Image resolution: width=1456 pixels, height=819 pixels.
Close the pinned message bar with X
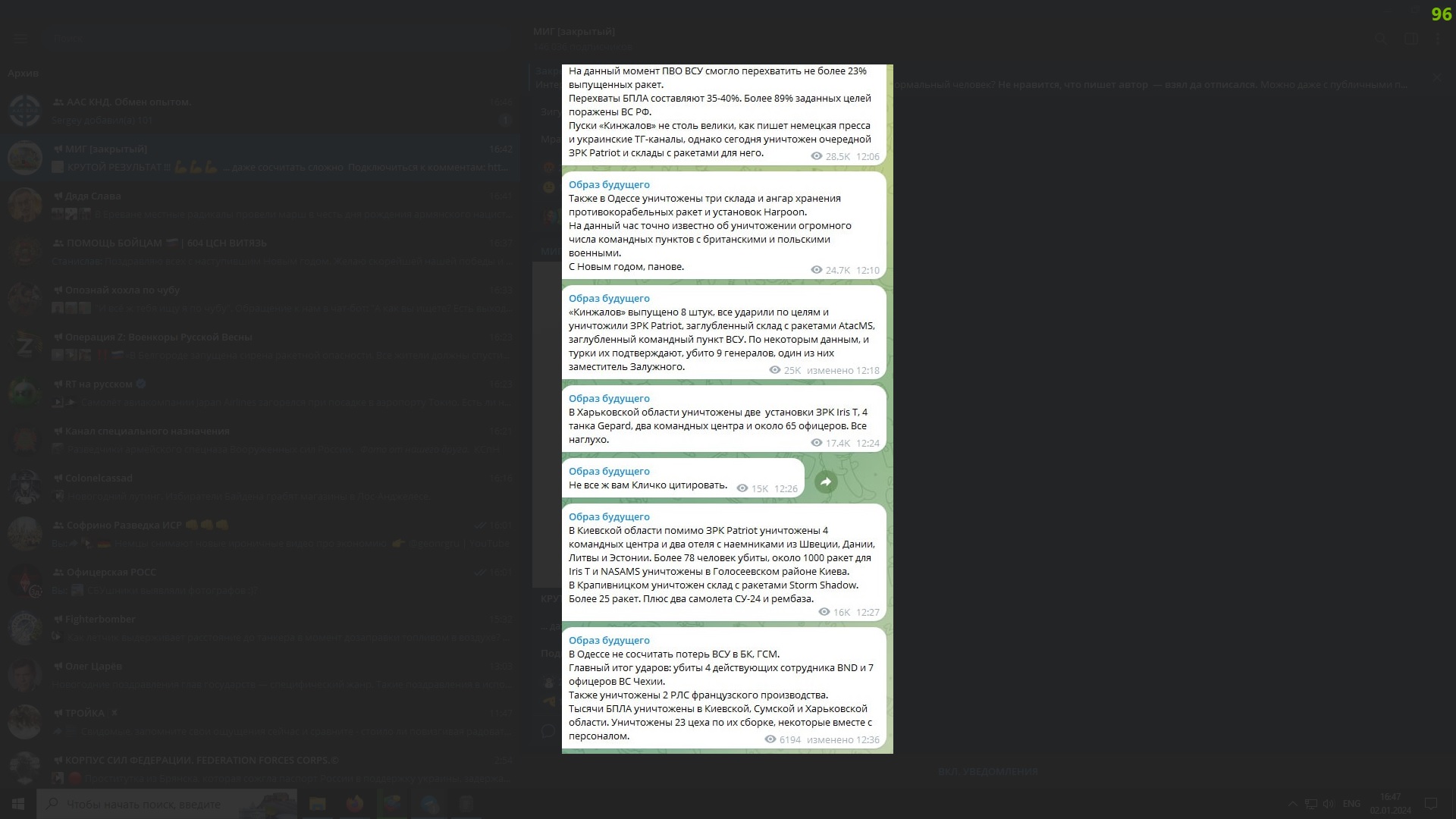pyautogui.click(x=1438, y=78)
